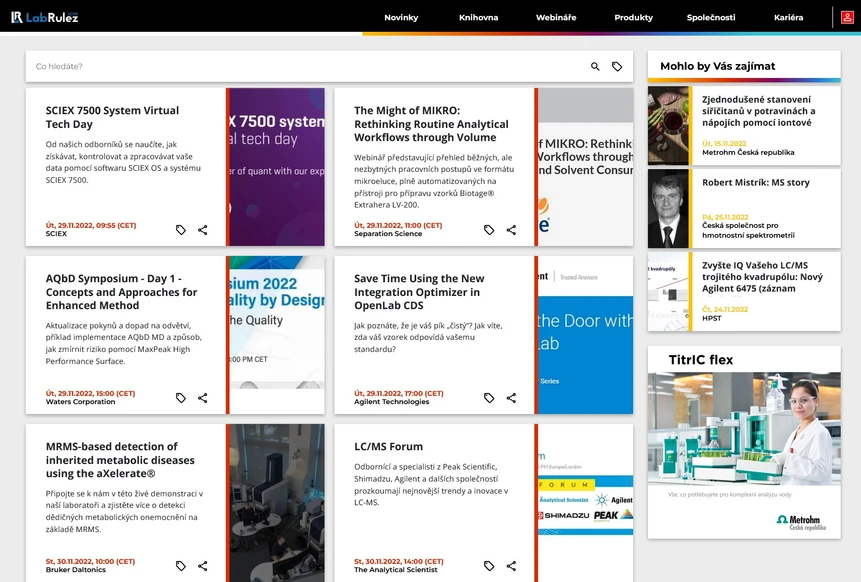This screenshot has width=861, height=582.
Task: Click 'St, 30.11.2022, 14:00 (CET)' date
Action: pos(399,561)
